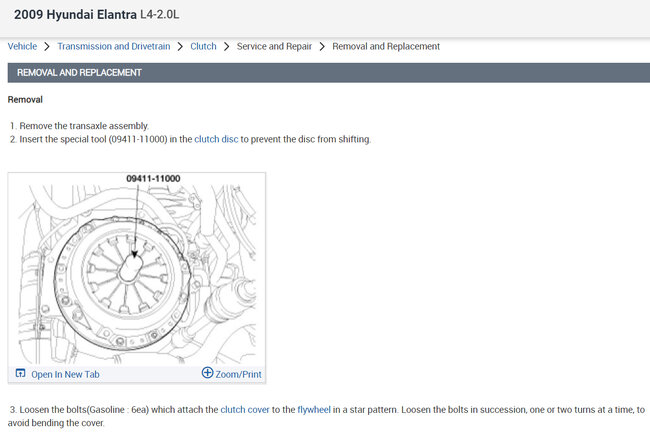Navigate to the Clutch breadcrumb

[x=203, y=46]
